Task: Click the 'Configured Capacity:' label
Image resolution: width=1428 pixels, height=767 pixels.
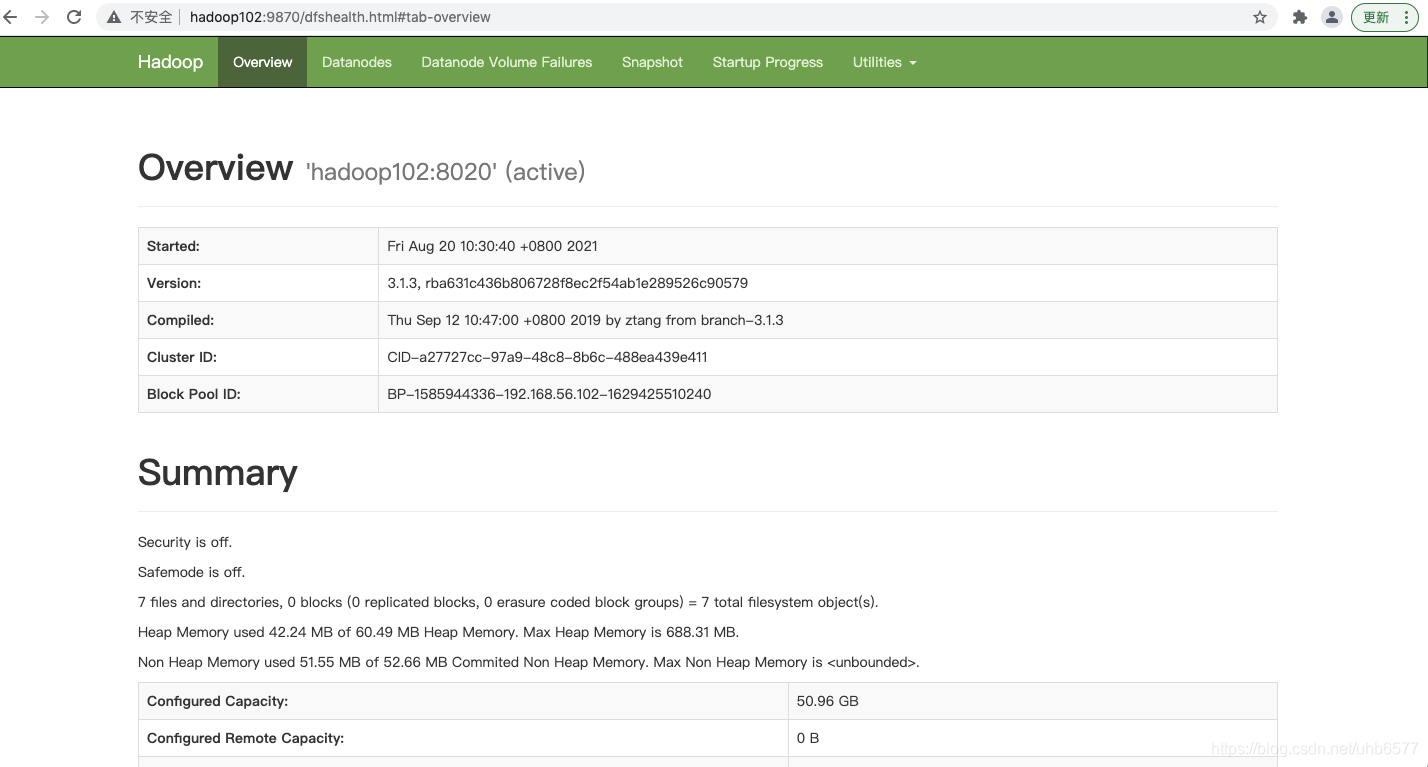Action: pos(217,701)
